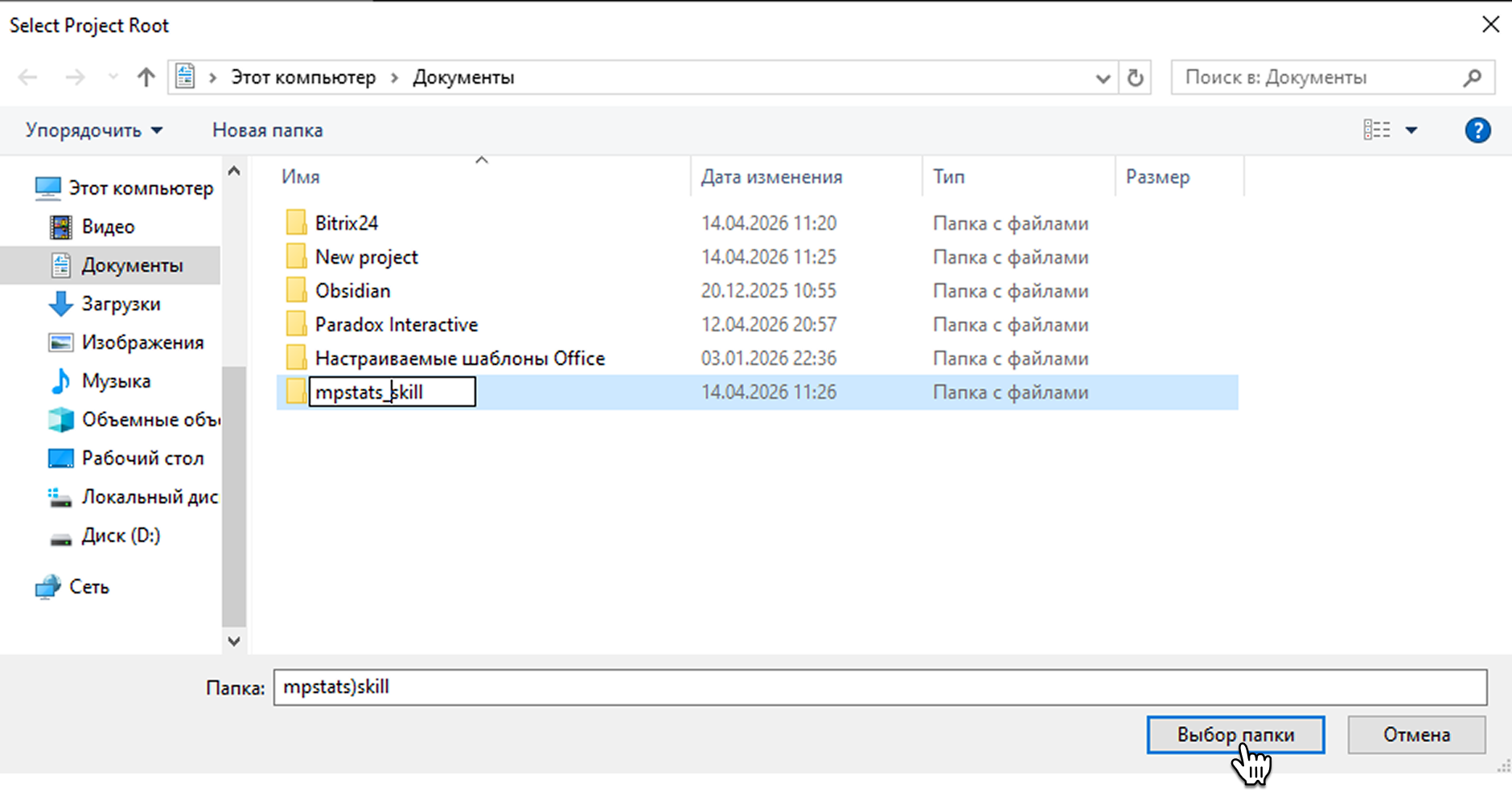
Task: Select the Bitrix24 folder icon
Action: coord(296,223)
